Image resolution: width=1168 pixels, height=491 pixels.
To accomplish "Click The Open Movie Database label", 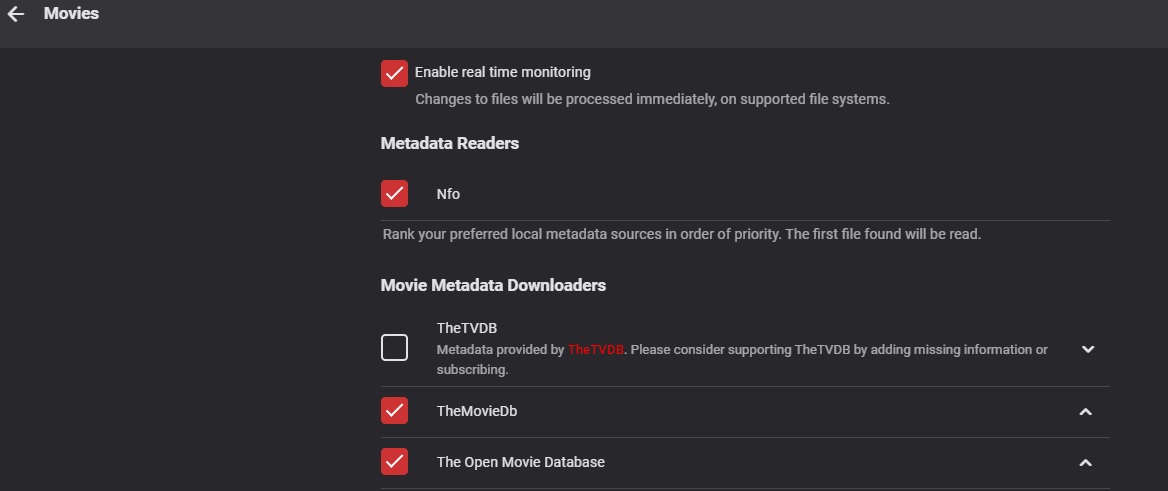I will (520, 462).
